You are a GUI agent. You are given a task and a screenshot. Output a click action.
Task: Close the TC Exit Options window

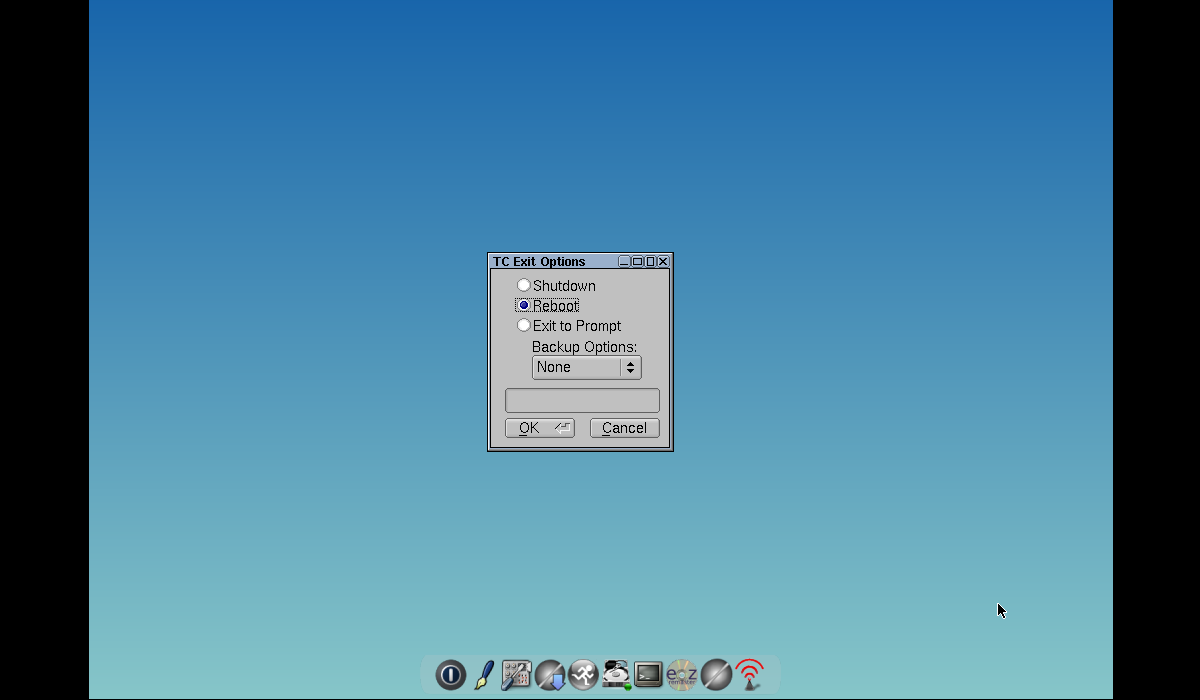click(x=663, y=262)
